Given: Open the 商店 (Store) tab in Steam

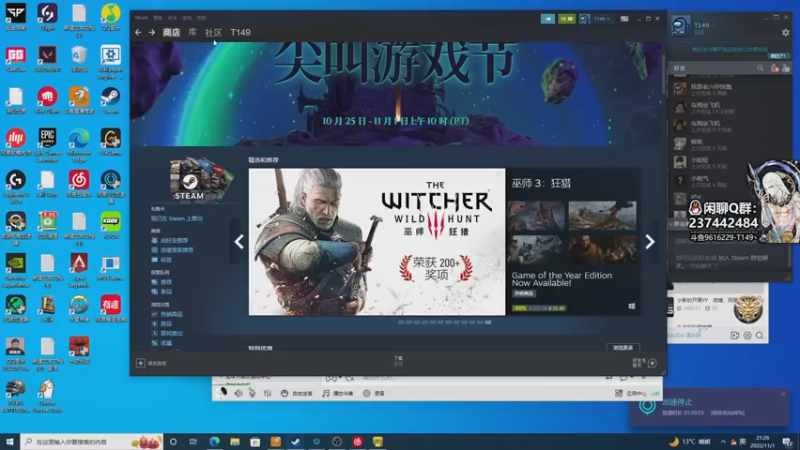Looking at the screenshot, I should coord(171,33).
